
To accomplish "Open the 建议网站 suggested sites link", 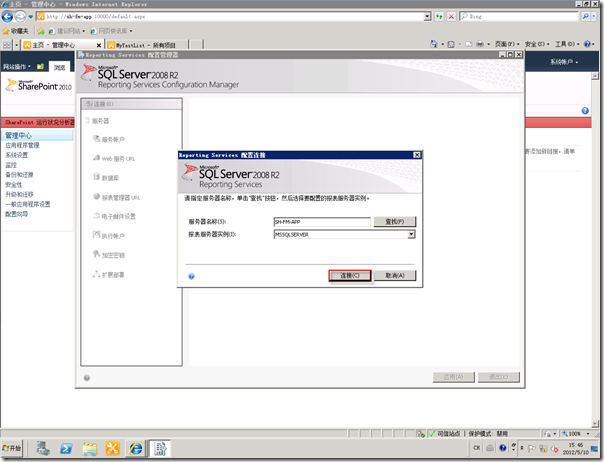I will (67, 31).
